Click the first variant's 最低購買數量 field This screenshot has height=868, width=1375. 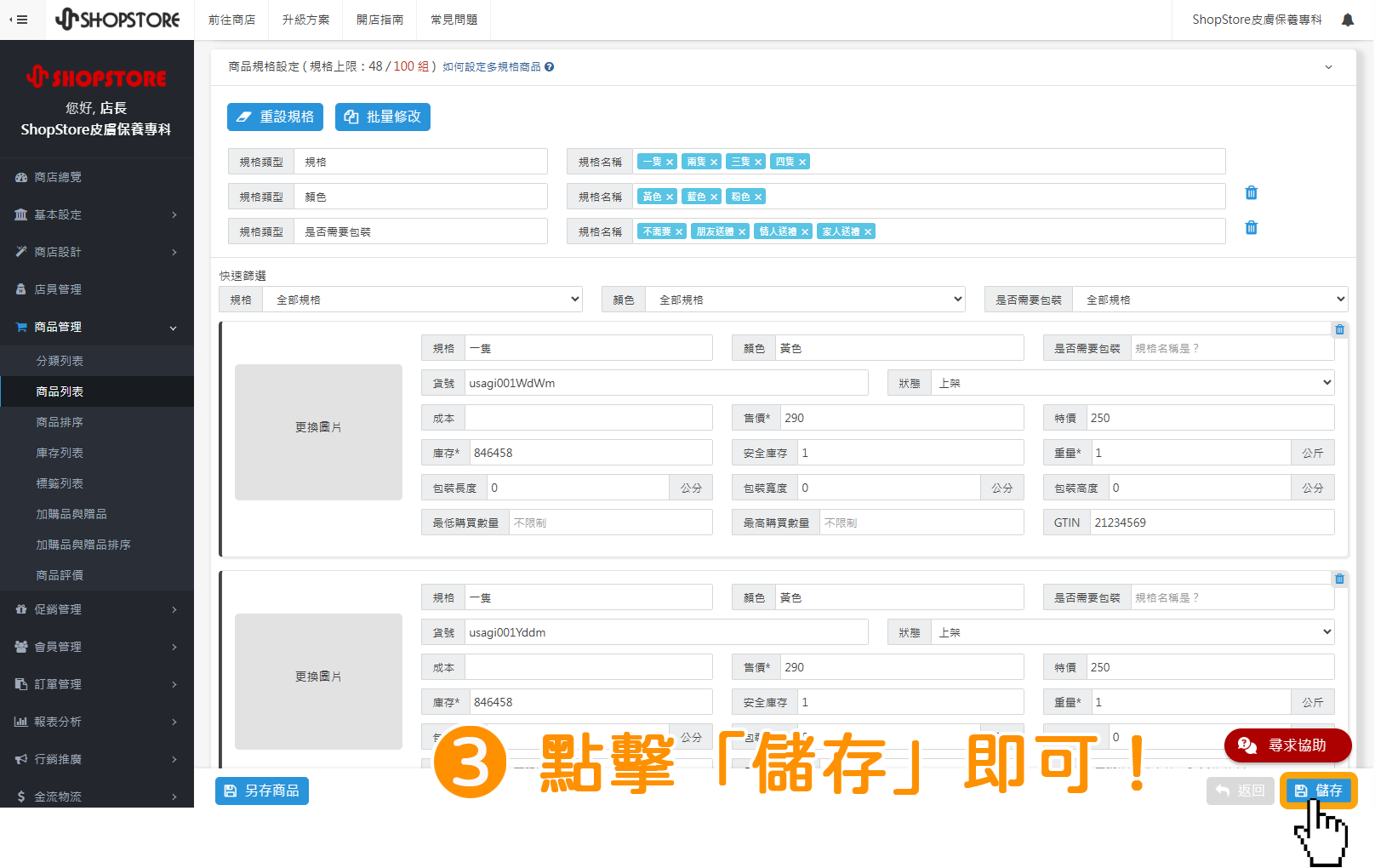610,523
